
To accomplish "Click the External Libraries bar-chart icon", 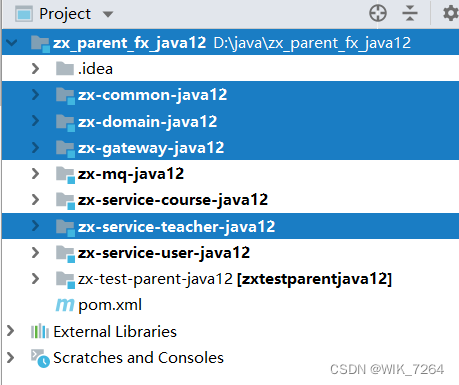I will click(40, 331).
